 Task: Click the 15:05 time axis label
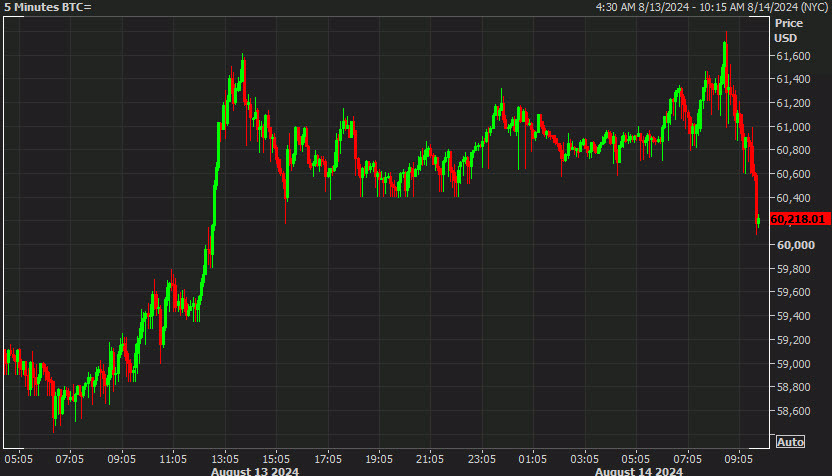click(276, 459)
